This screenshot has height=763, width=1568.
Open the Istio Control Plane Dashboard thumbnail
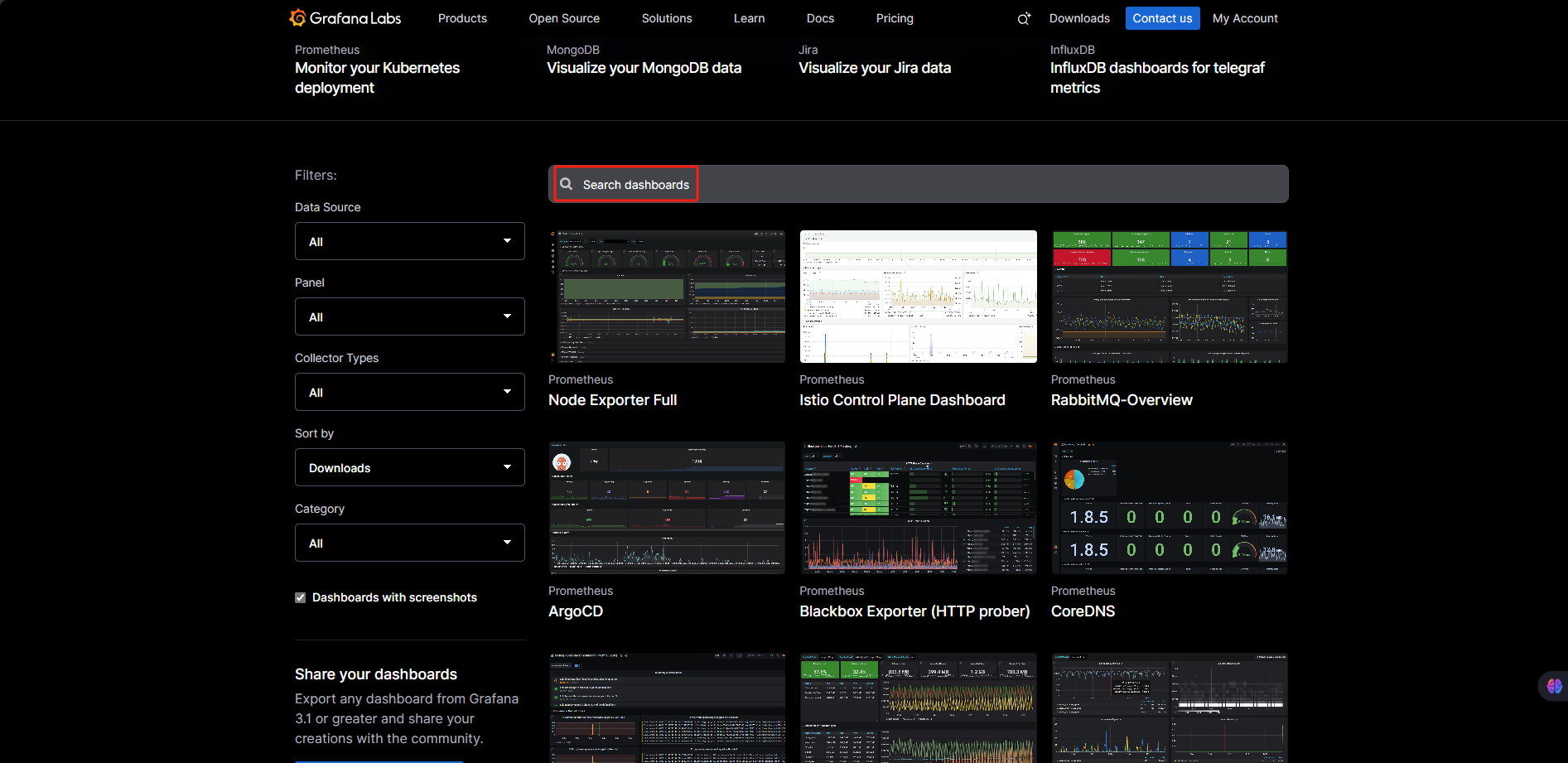(918, 297)
